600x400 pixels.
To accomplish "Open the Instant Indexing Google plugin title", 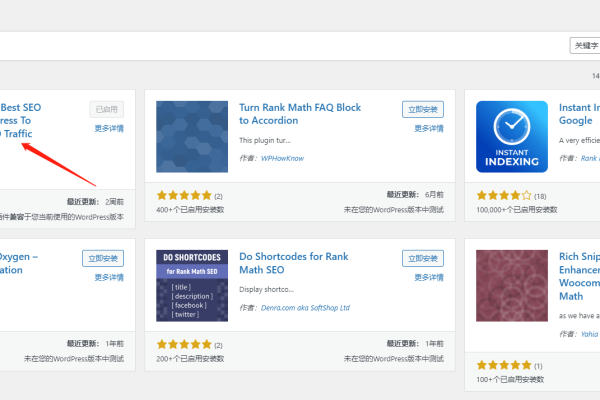I will click(579, 114).
